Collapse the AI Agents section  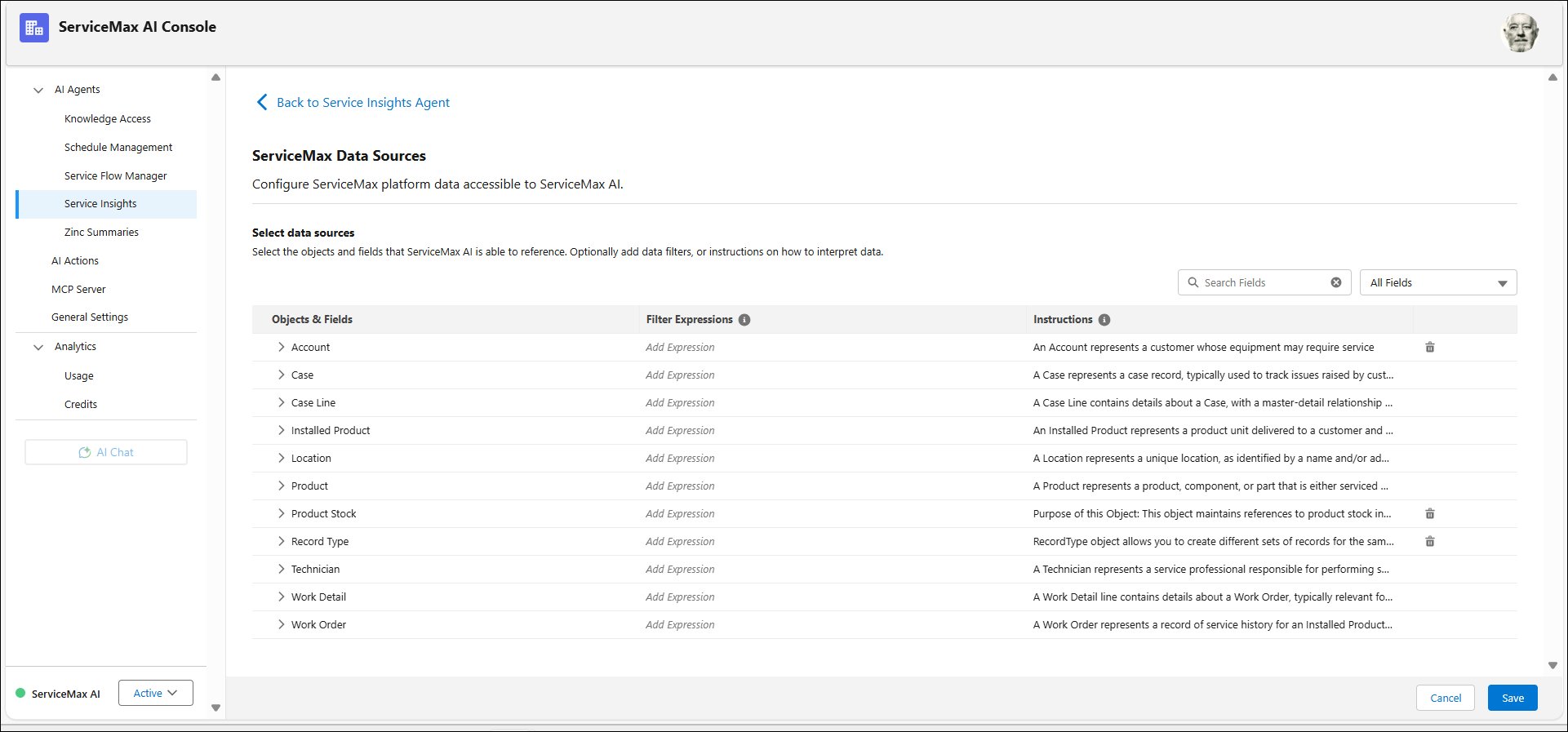click(x=38, y=90)
